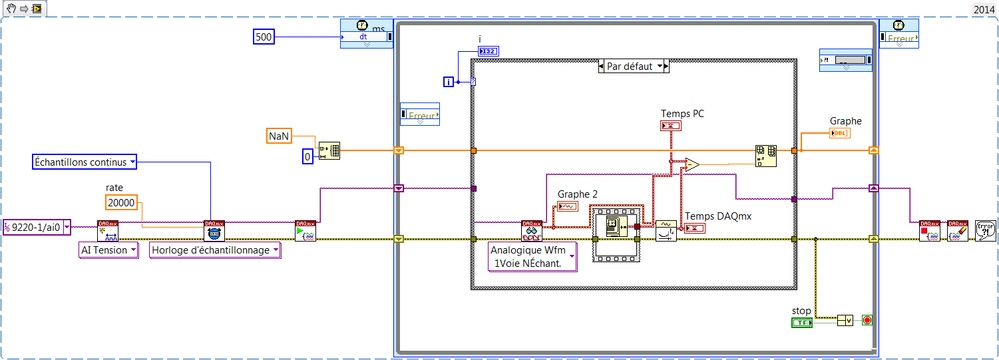
Task: Click the stop boolean TF terminal
Action: point(802,322)
